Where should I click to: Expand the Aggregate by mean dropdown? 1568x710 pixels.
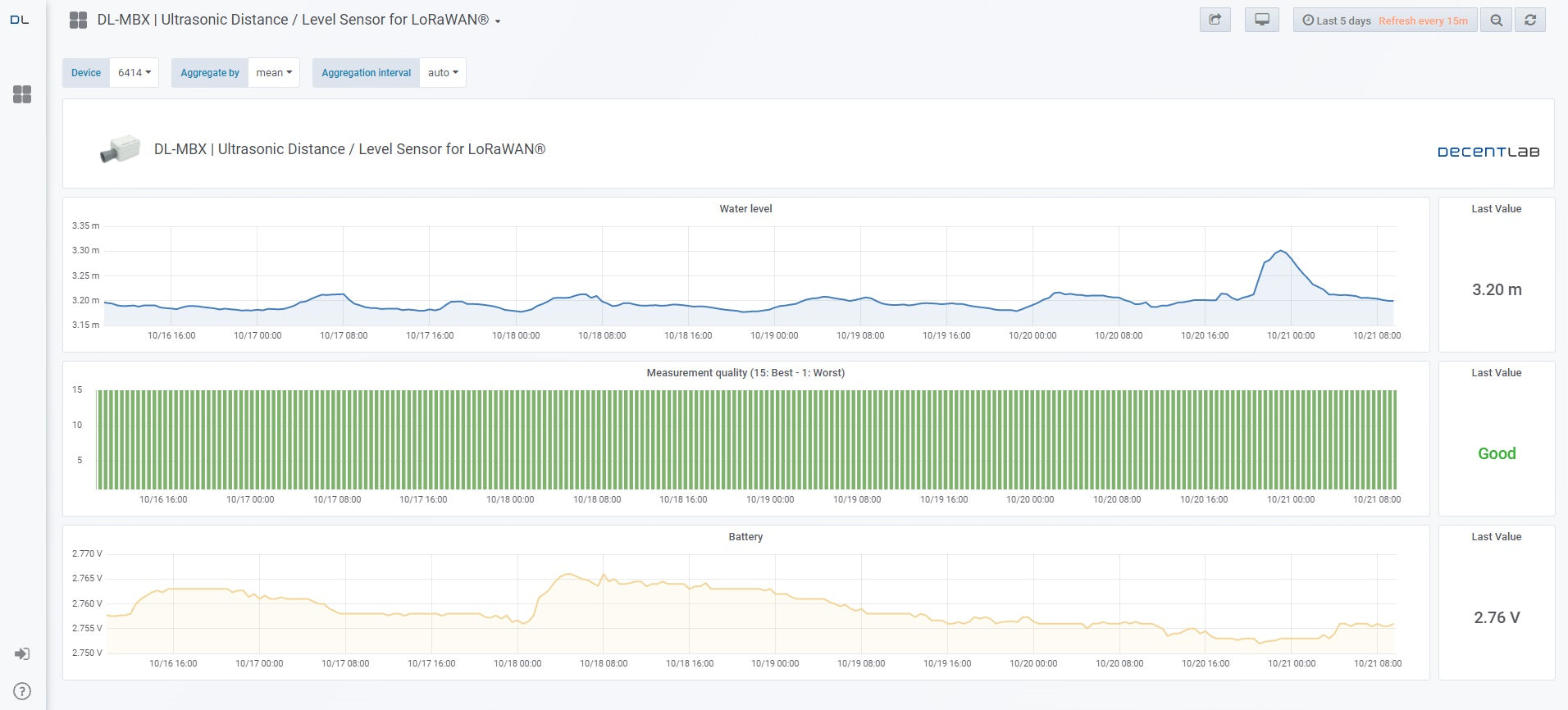[274, 73]
